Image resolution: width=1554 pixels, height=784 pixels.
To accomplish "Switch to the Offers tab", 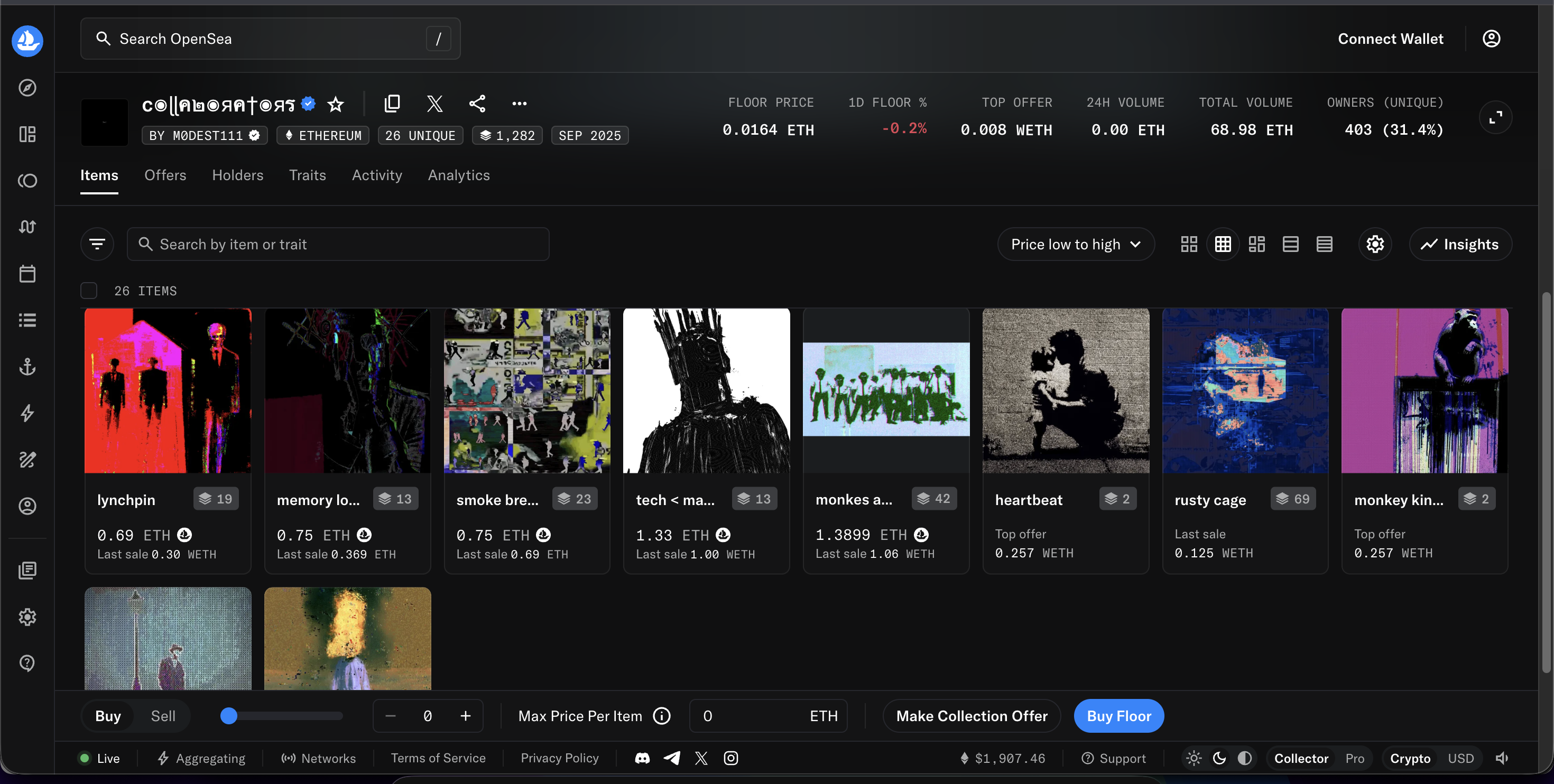I will [165, 175].
